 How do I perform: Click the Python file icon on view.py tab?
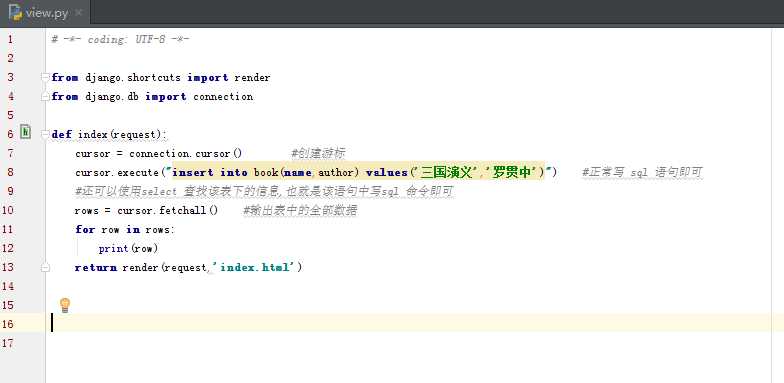15,12
